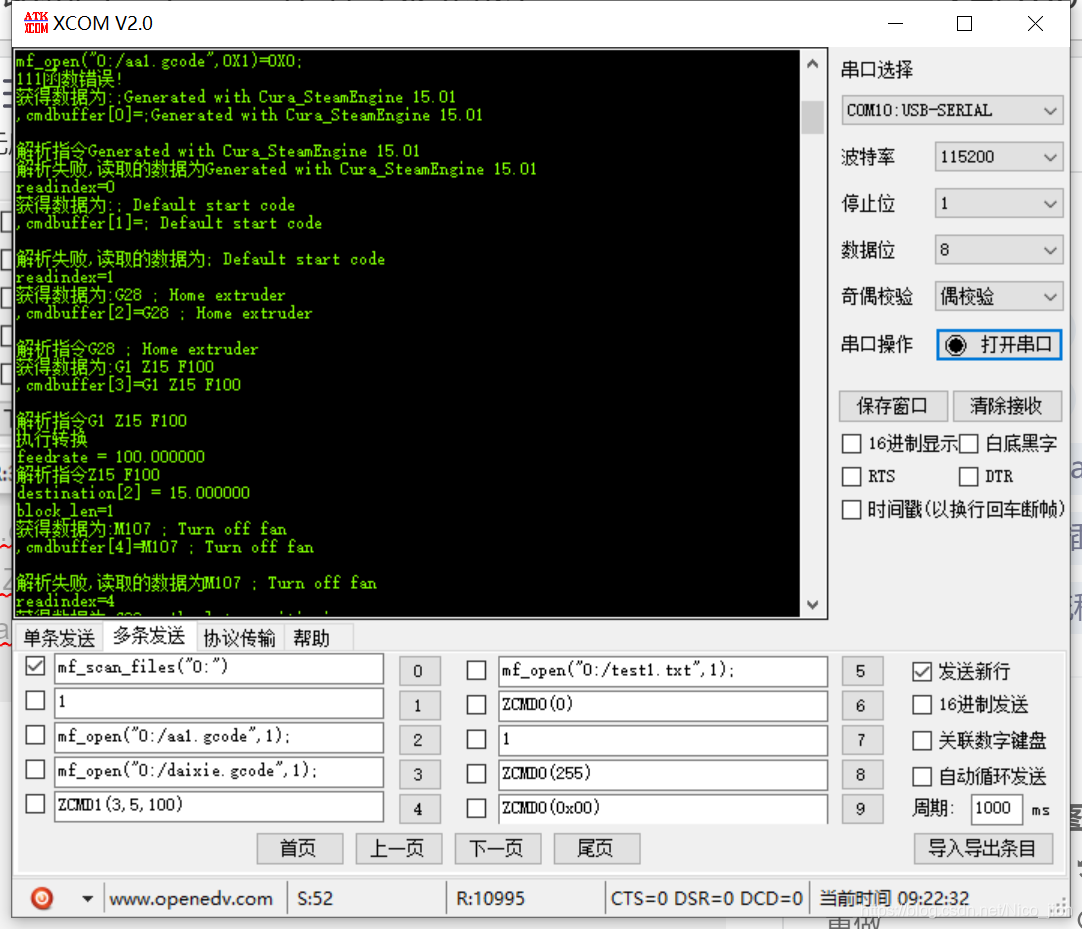Click the 尾页 last page button
The width and height of the screenshot is (1082, 929).
tap(596, 848)
